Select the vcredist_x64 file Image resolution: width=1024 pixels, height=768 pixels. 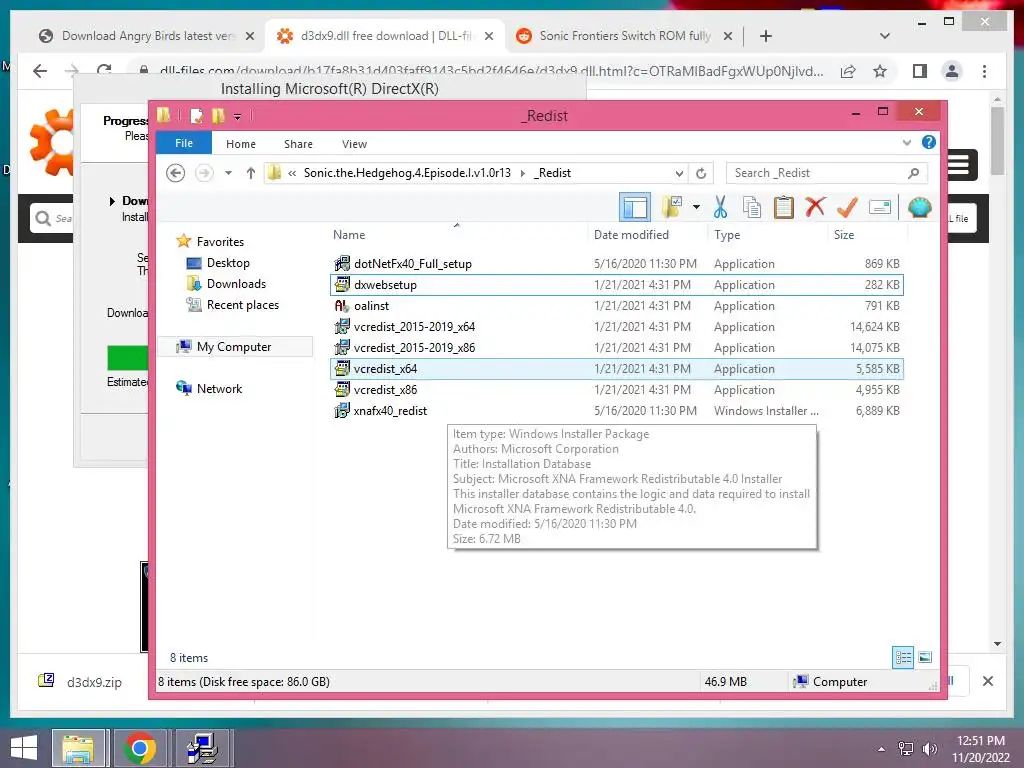click(x=616, y=368)
